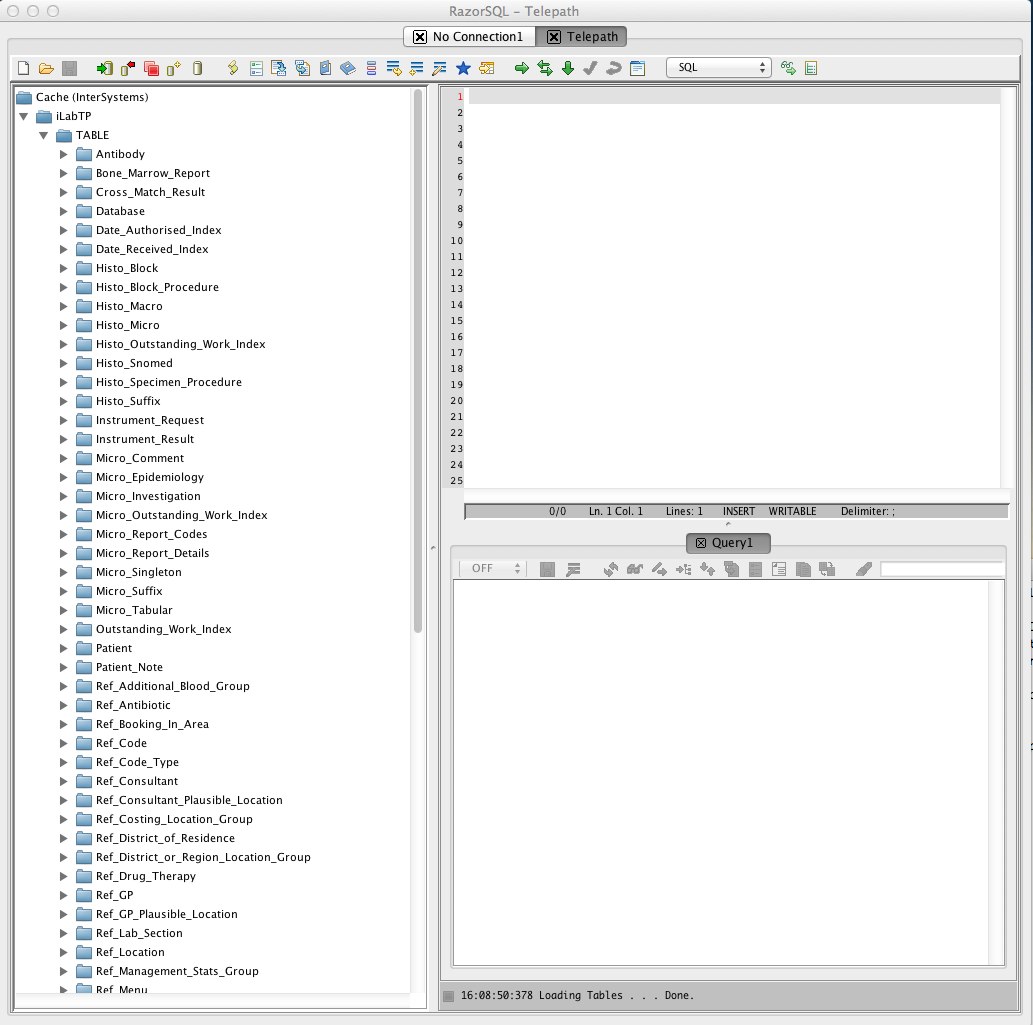Click the results filter text field
This screenshot has width=1033, height=1025.
pyautogui.click(x=942, y=569)
